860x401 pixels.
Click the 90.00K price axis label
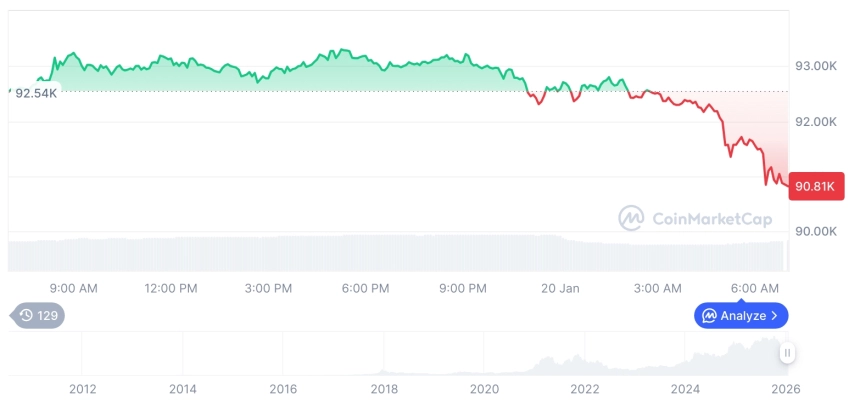click(815, 231)
